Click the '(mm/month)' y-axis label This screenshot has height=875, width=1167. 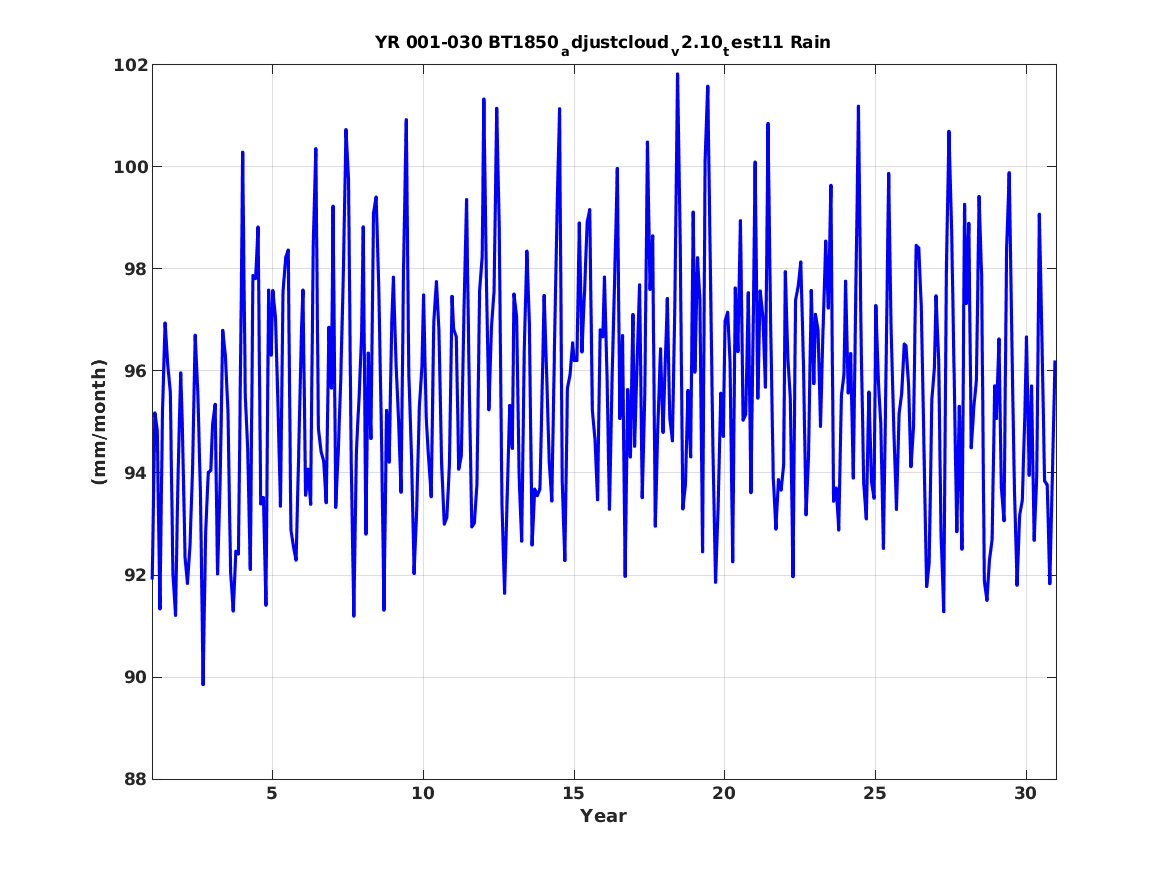[x=99, y=422]
